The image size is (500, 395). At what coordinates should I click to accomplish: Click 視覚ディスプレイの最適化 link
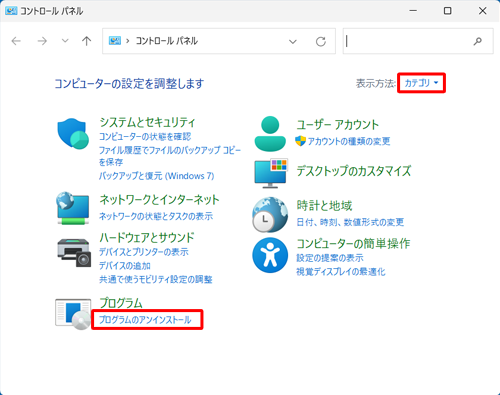click(x=341, y=272)
